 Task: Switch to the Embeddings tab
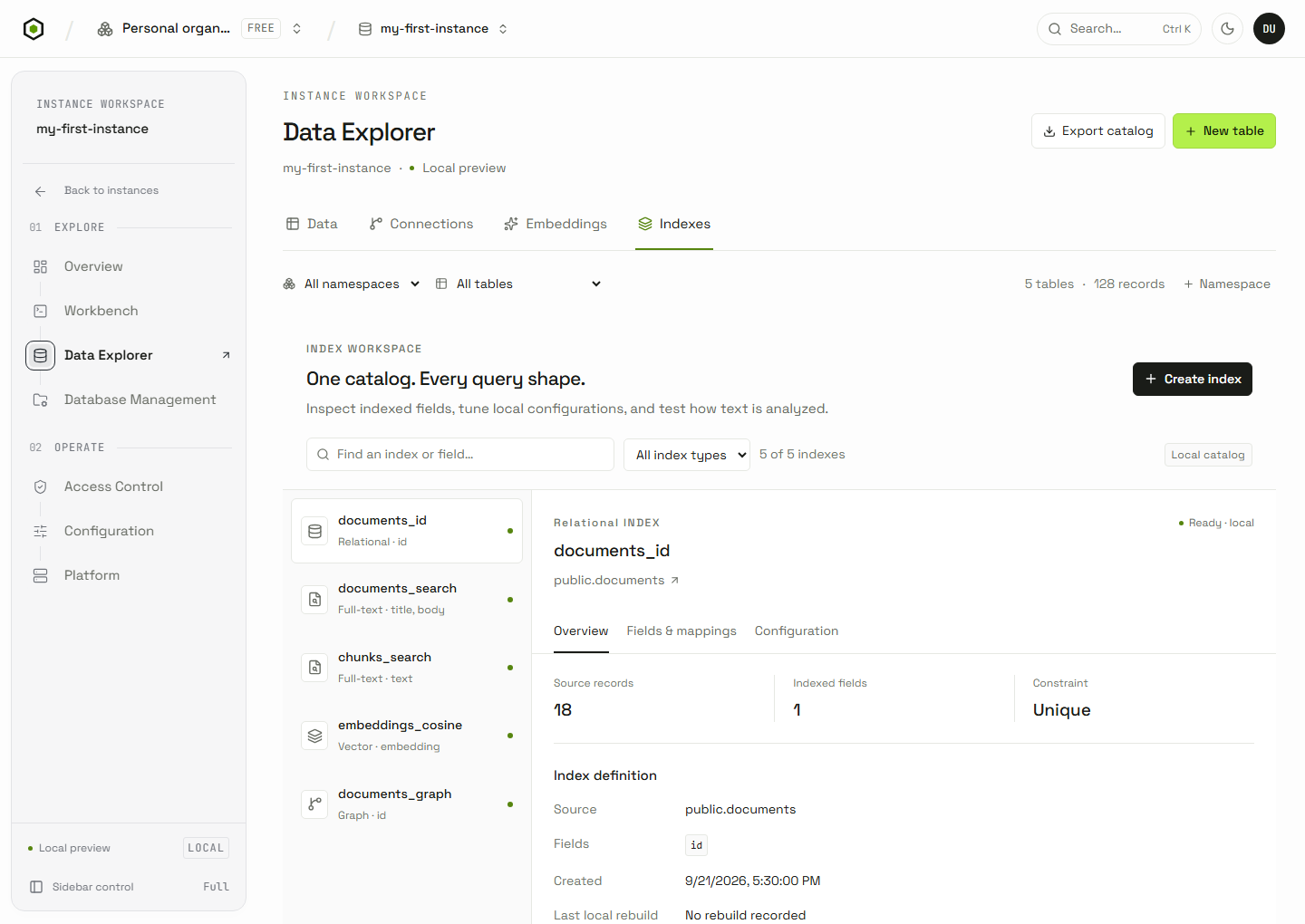(x=556, y=224)
